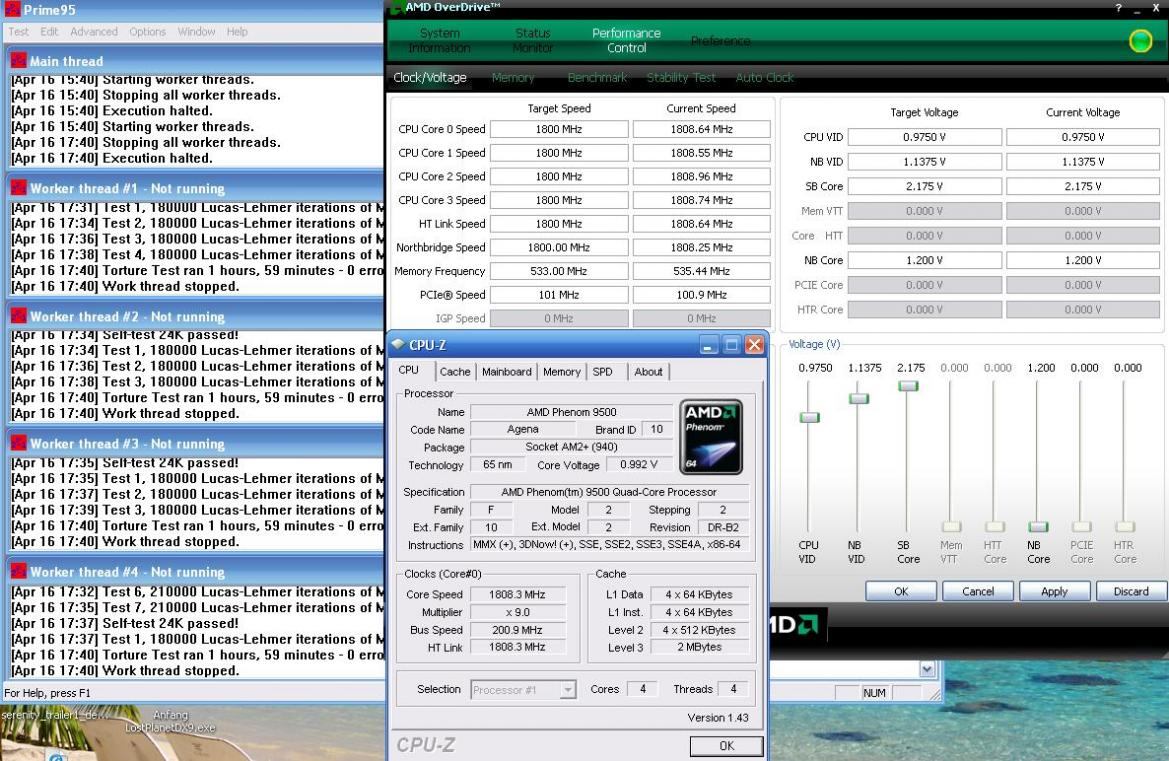The image size is (1169, 761).
Task: Open the Test menu in Prime95
Action: [x=19, y=32]
